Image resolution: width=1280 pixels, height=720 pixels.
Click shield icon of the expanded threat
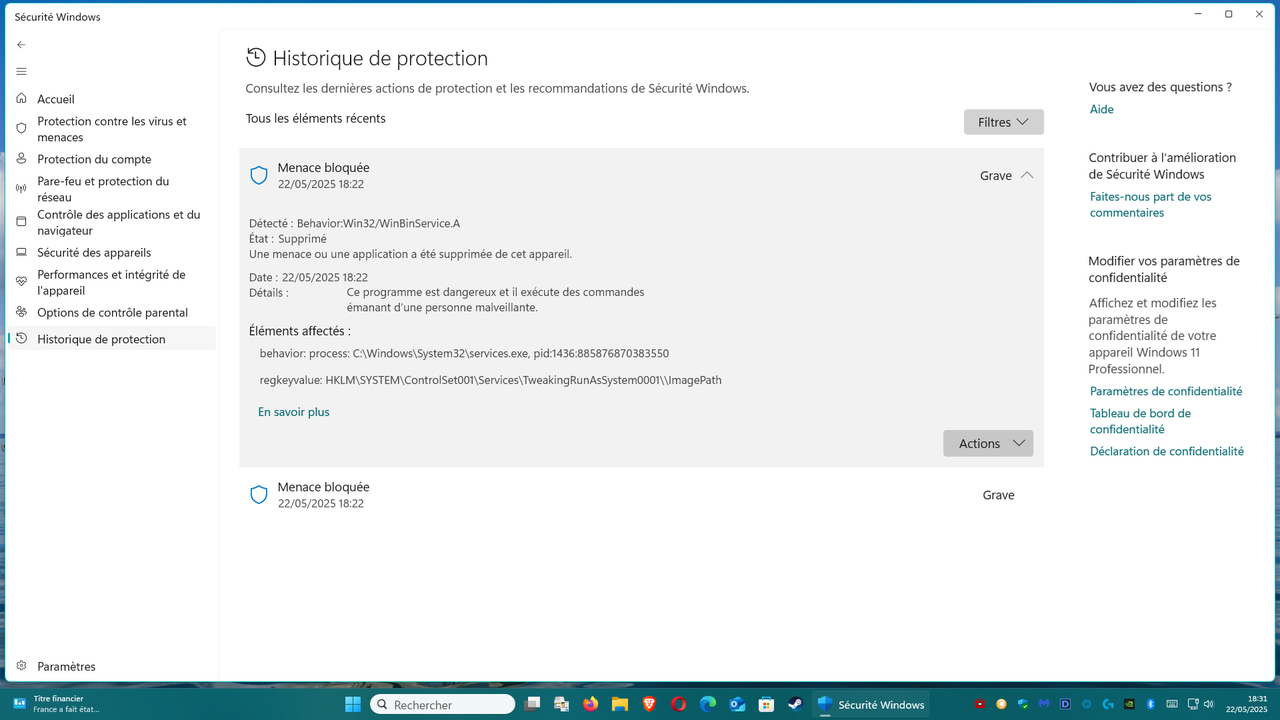click(x=259, y=176)
